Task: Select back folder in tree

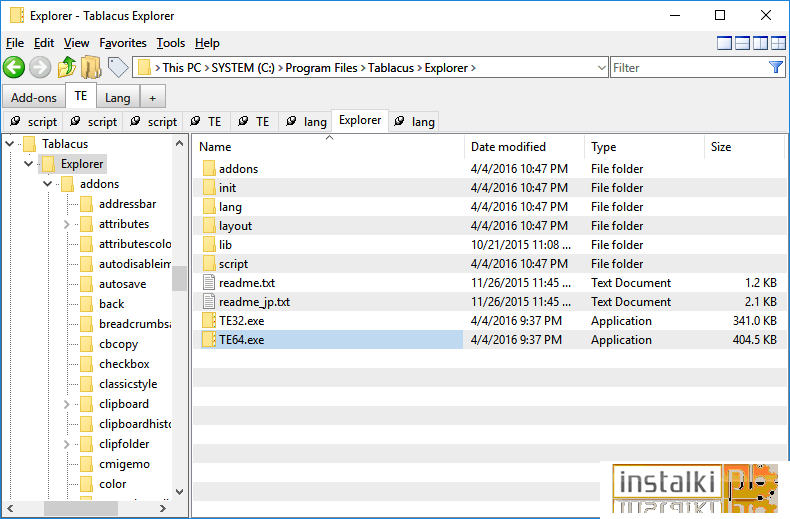Action: click(111, 304)
